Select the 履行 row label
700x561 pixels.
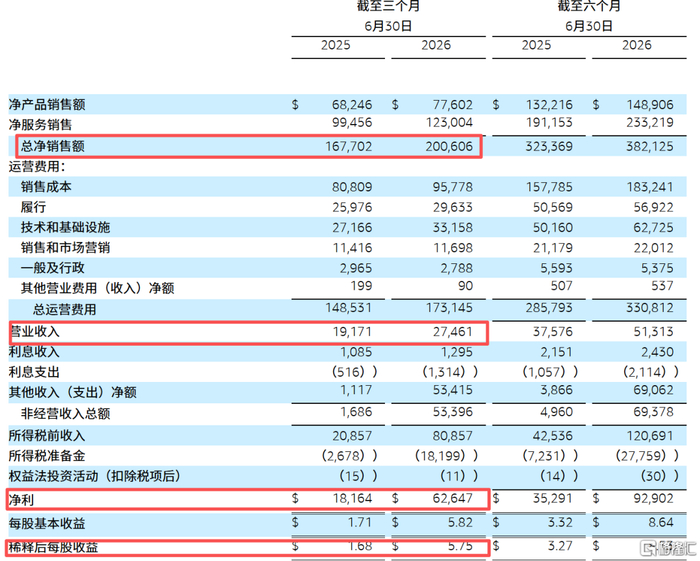click(x=33, y=207)
